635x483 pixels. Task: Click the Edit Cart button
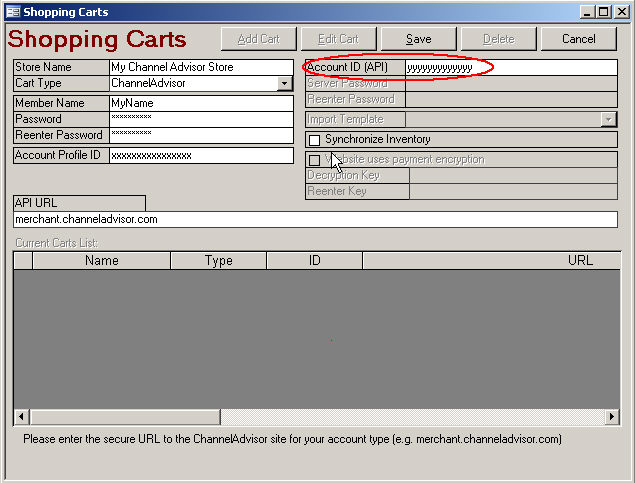tap(339, 39)
